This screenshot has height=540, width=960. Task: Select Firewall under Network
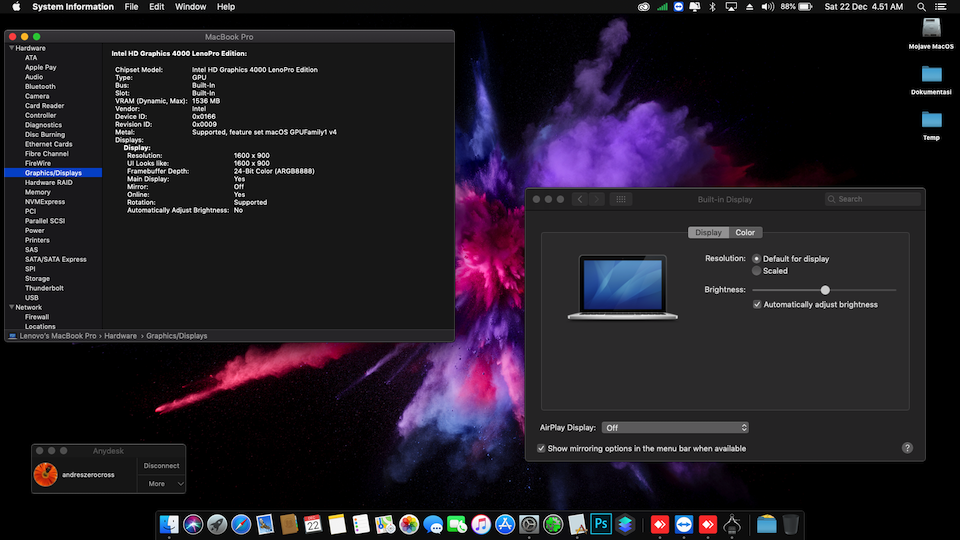[x=37, y=317]
